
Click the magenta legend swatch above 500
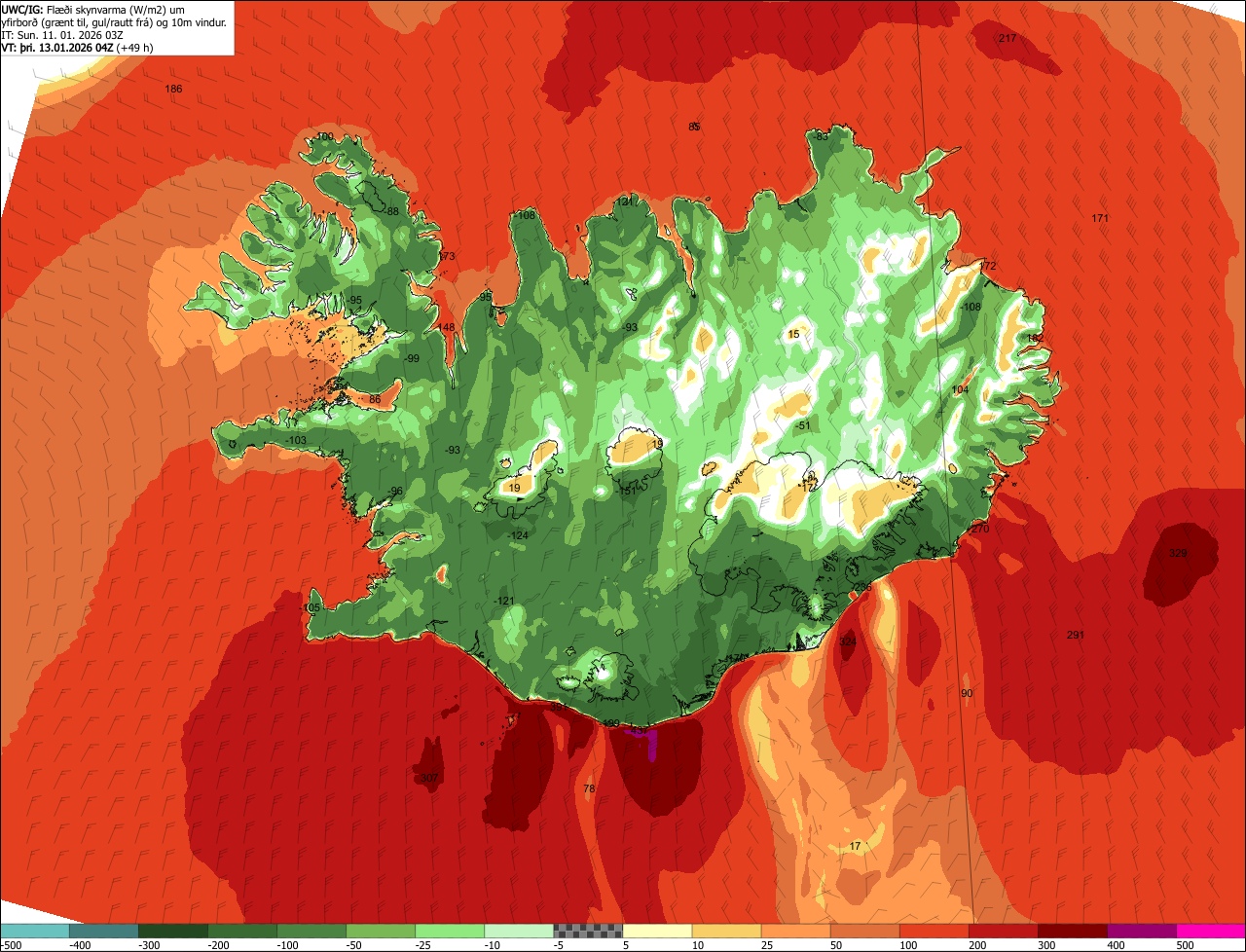coord(1211,931)
